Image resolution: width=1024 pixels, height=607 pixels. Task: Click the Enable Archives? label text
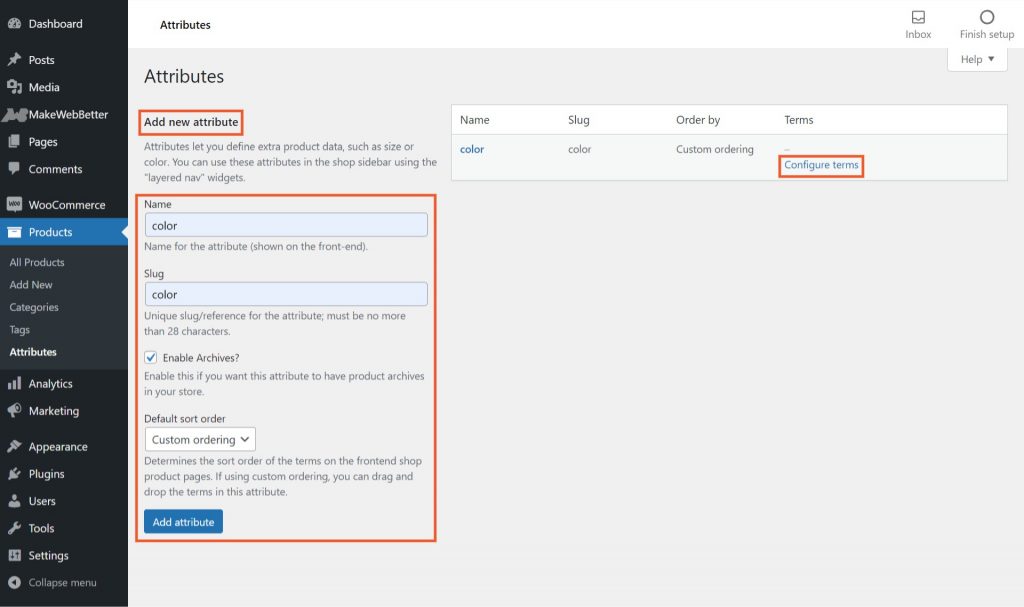(x=201, y=357)
